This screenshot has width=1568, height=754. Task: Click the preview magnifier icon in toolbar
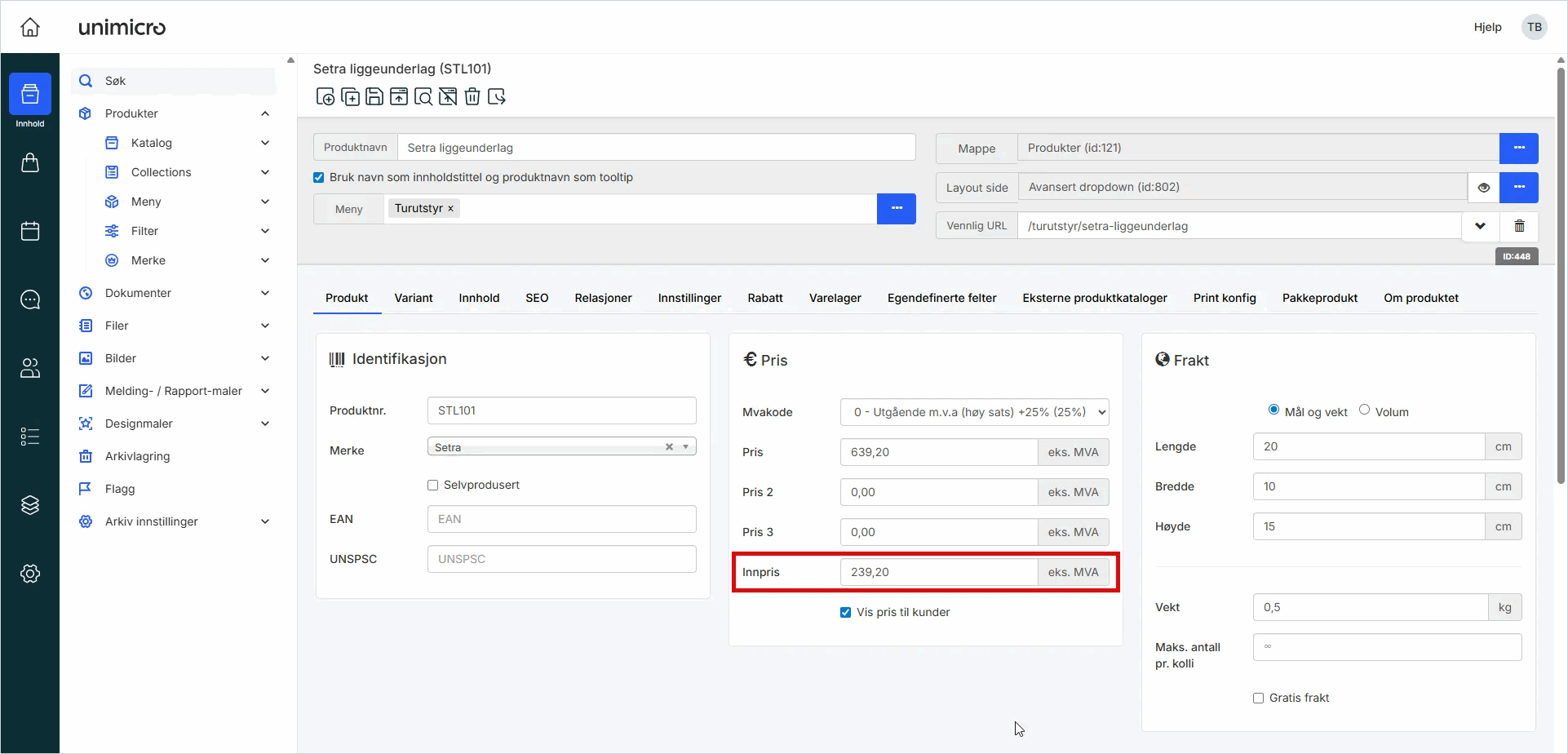(x=423, y=97)
